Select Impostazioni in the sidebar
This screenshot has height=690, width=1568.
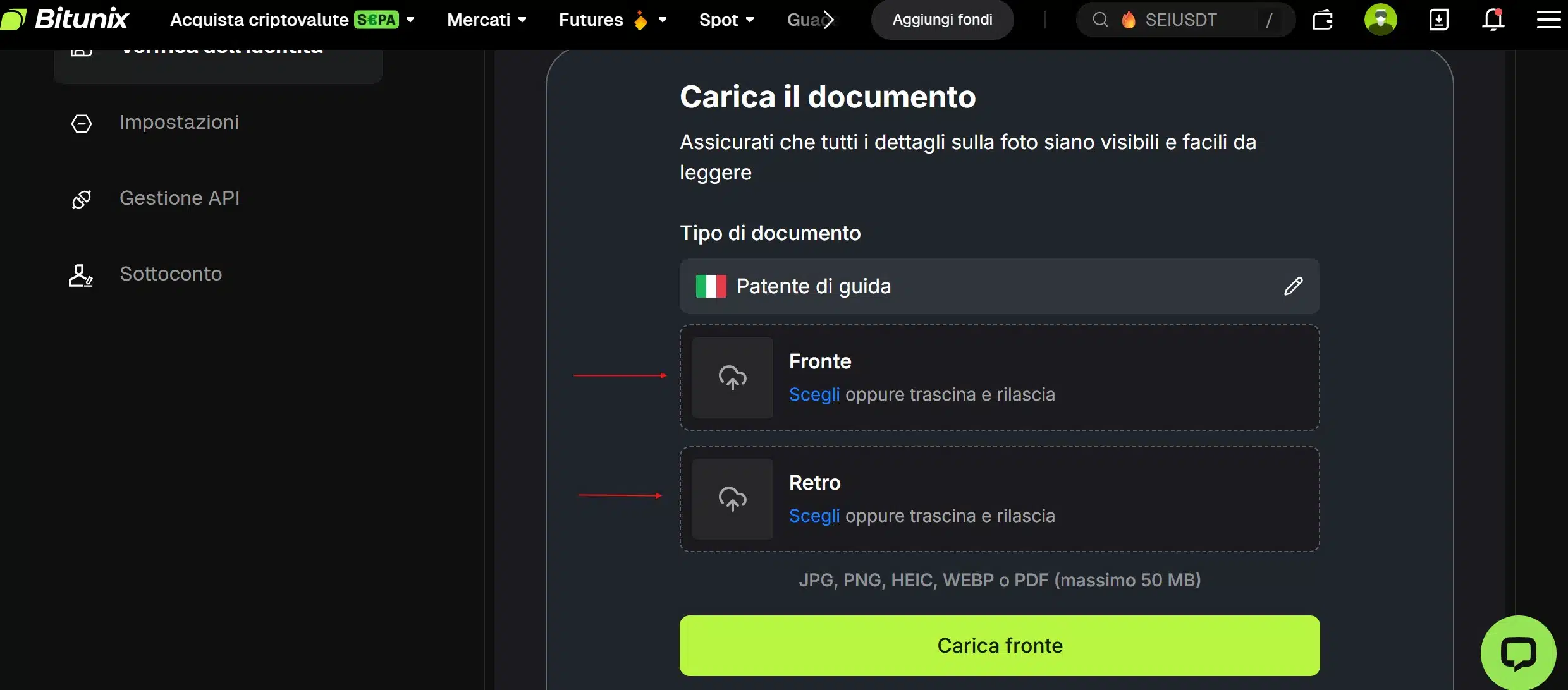179,123
